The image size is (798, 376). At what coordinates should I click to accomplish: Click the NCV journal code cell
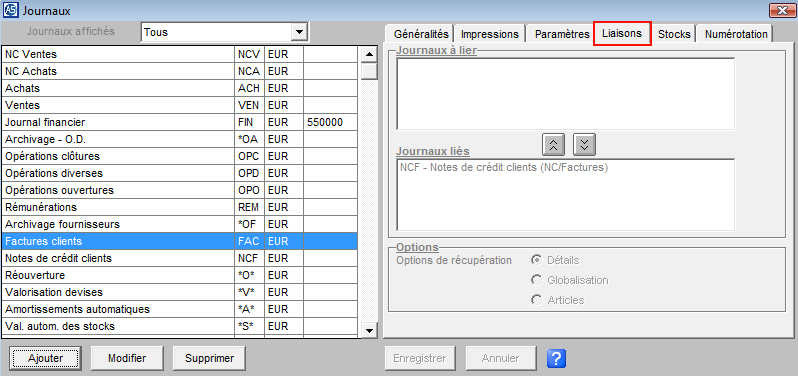[249, 54]
